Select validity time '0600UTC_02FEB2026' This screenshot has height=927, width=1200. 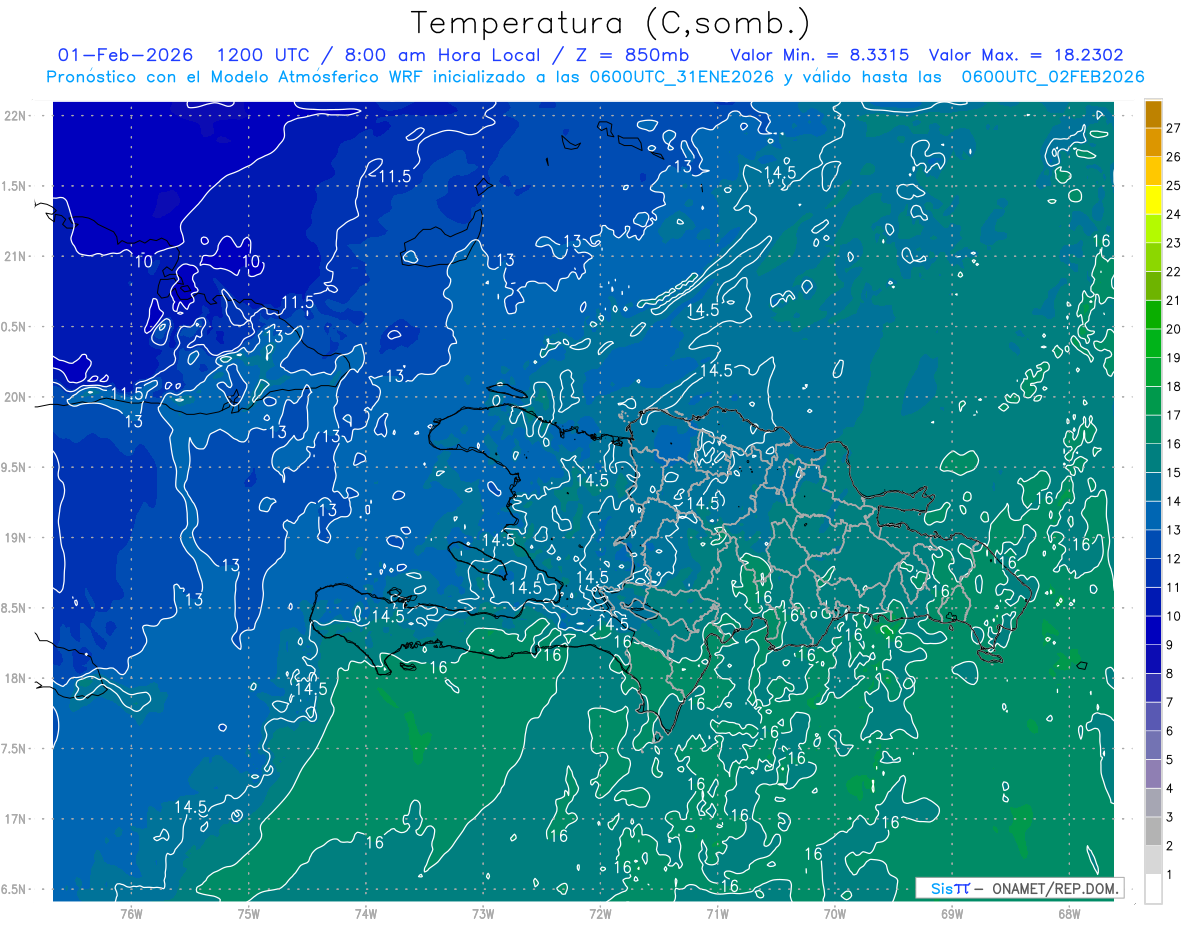[1052, 77]
